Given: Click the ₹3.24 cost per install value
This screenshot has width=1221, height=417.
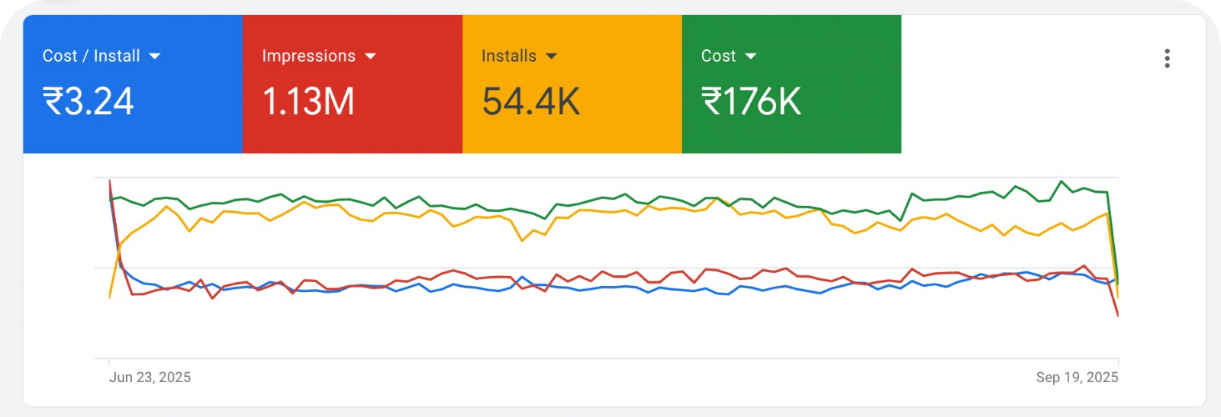Looking at the screenshot, I should (x=88, y=101).
